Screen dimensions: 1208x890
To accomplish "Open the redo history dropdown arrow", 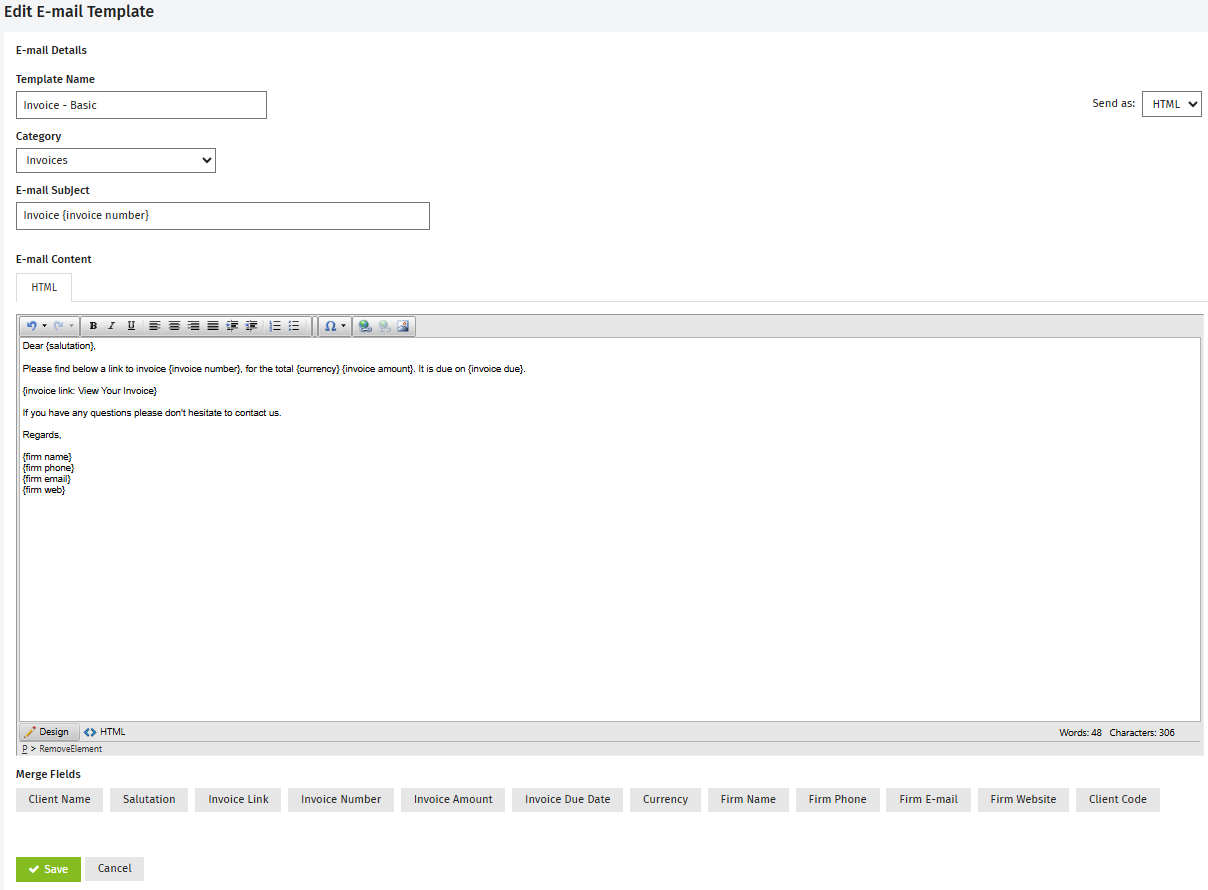I will 71,326.
